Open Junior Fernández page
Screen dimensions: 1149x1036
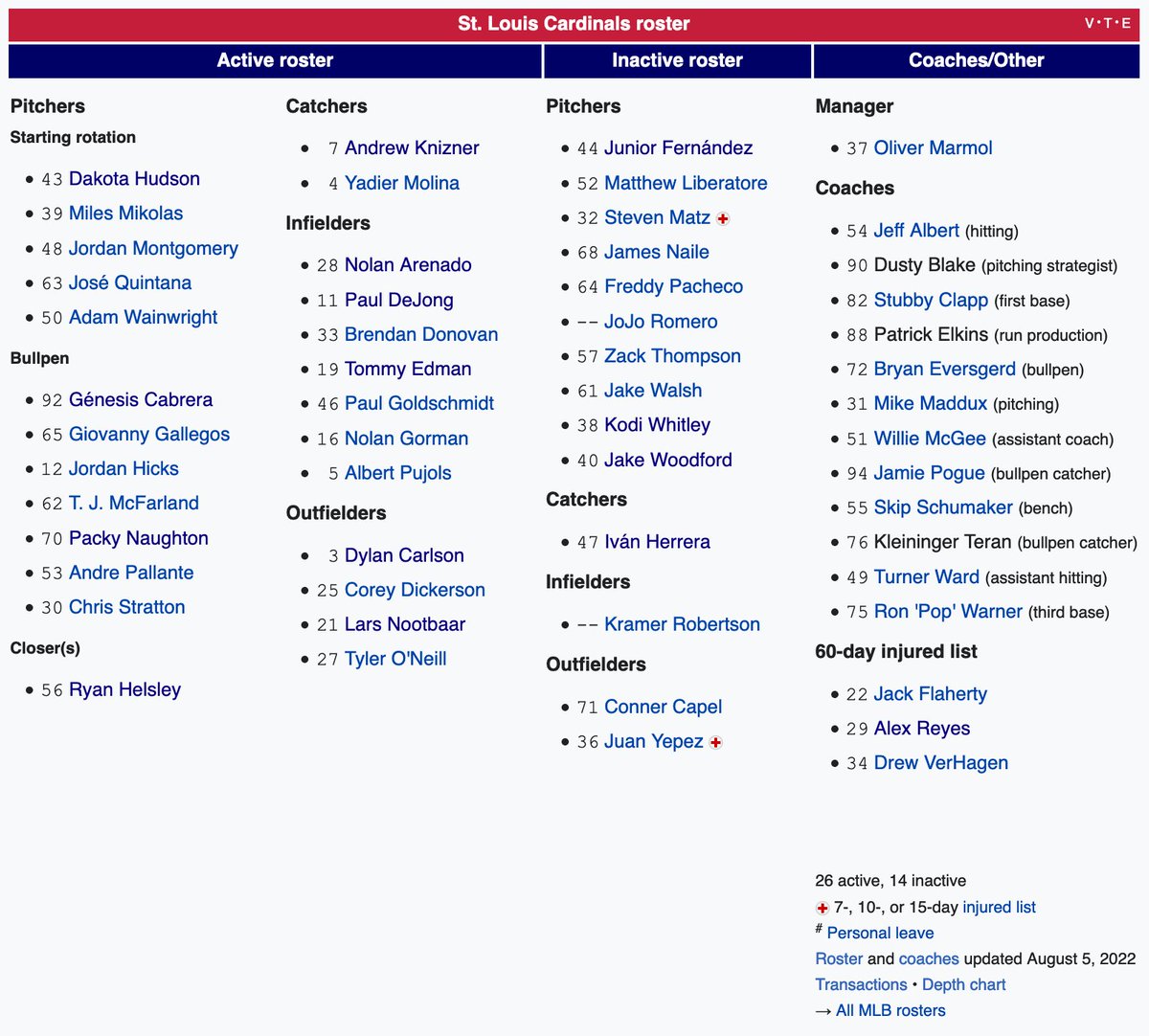point(679,148)
